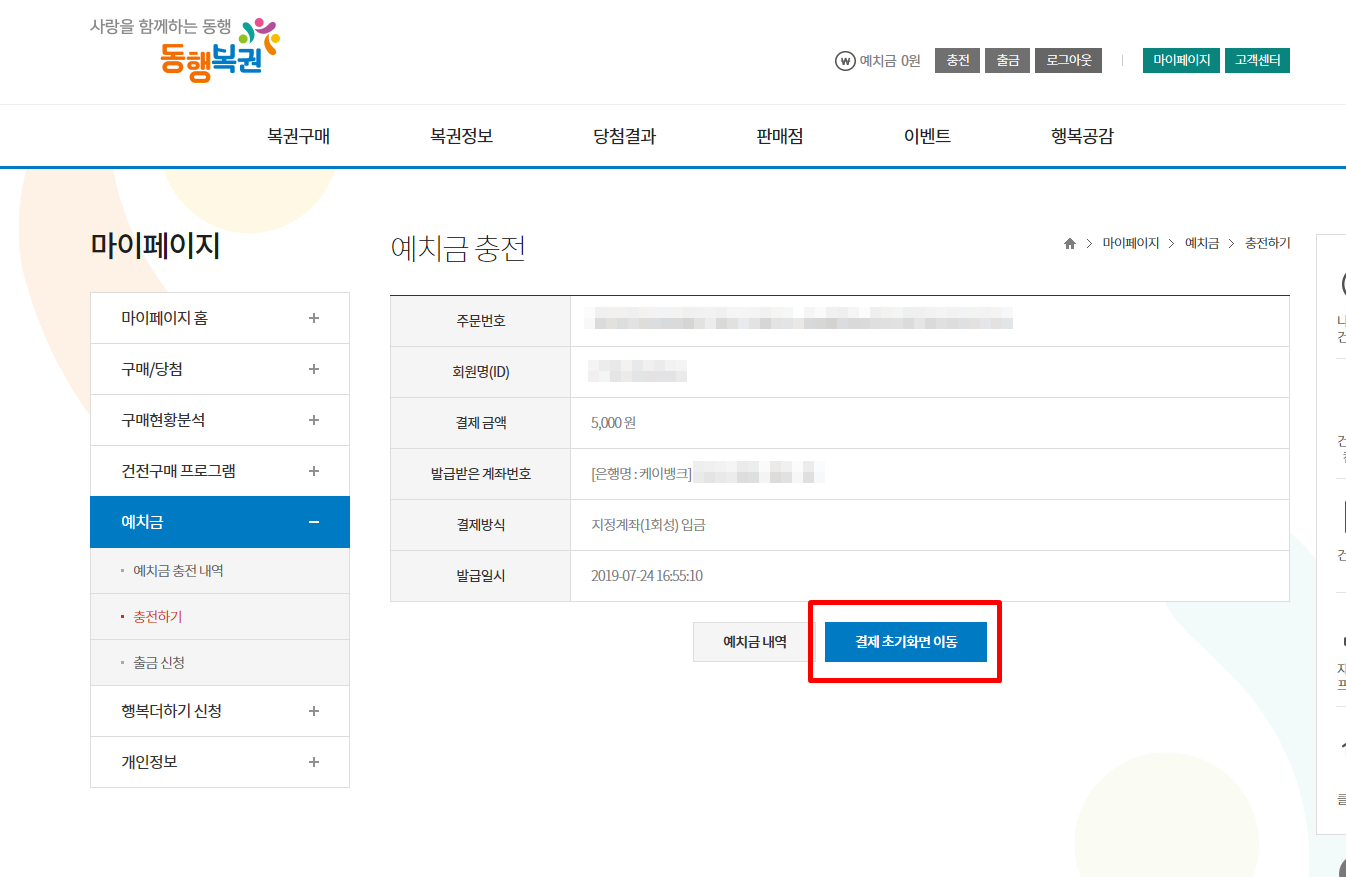Click the home icon in the breadcrumb
This screenshot has height=877, width=1346.
pyautogui.click(x=1070, y=244)
